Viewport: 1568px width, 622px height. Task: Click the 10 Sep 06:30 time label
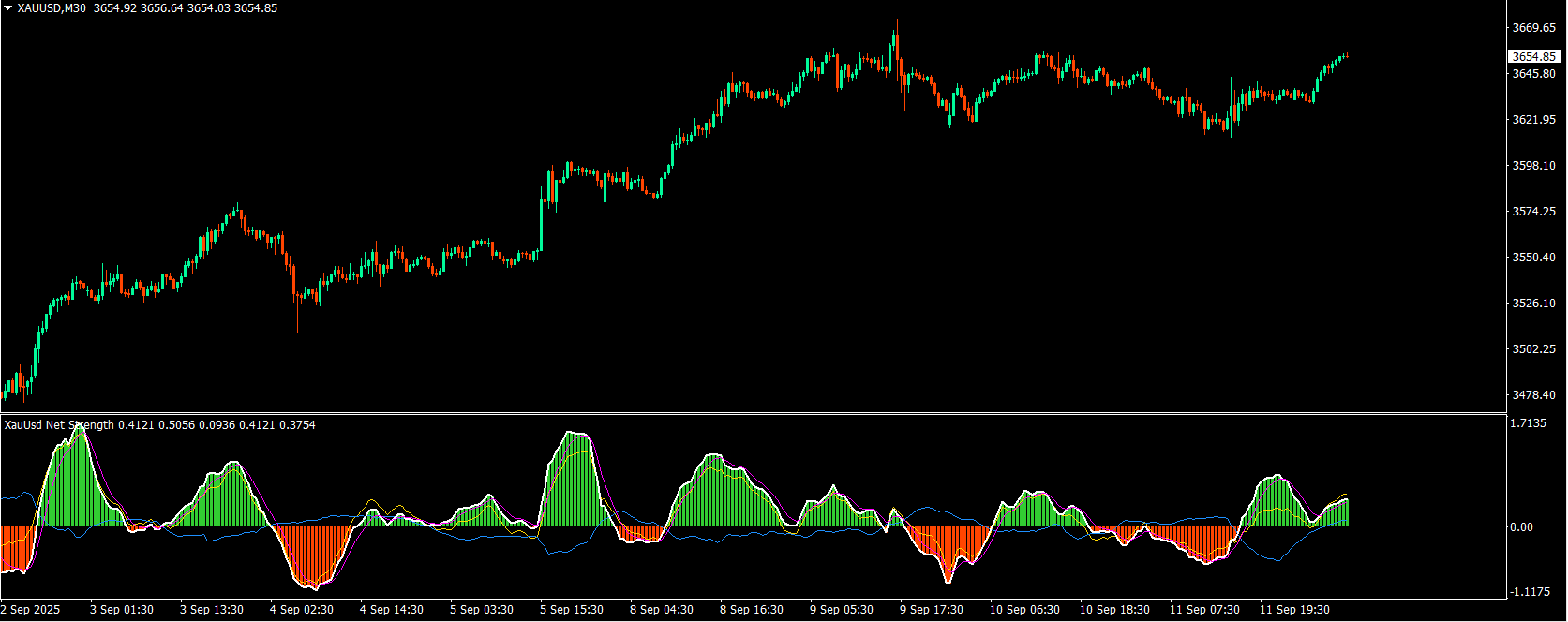(1025, 610)
